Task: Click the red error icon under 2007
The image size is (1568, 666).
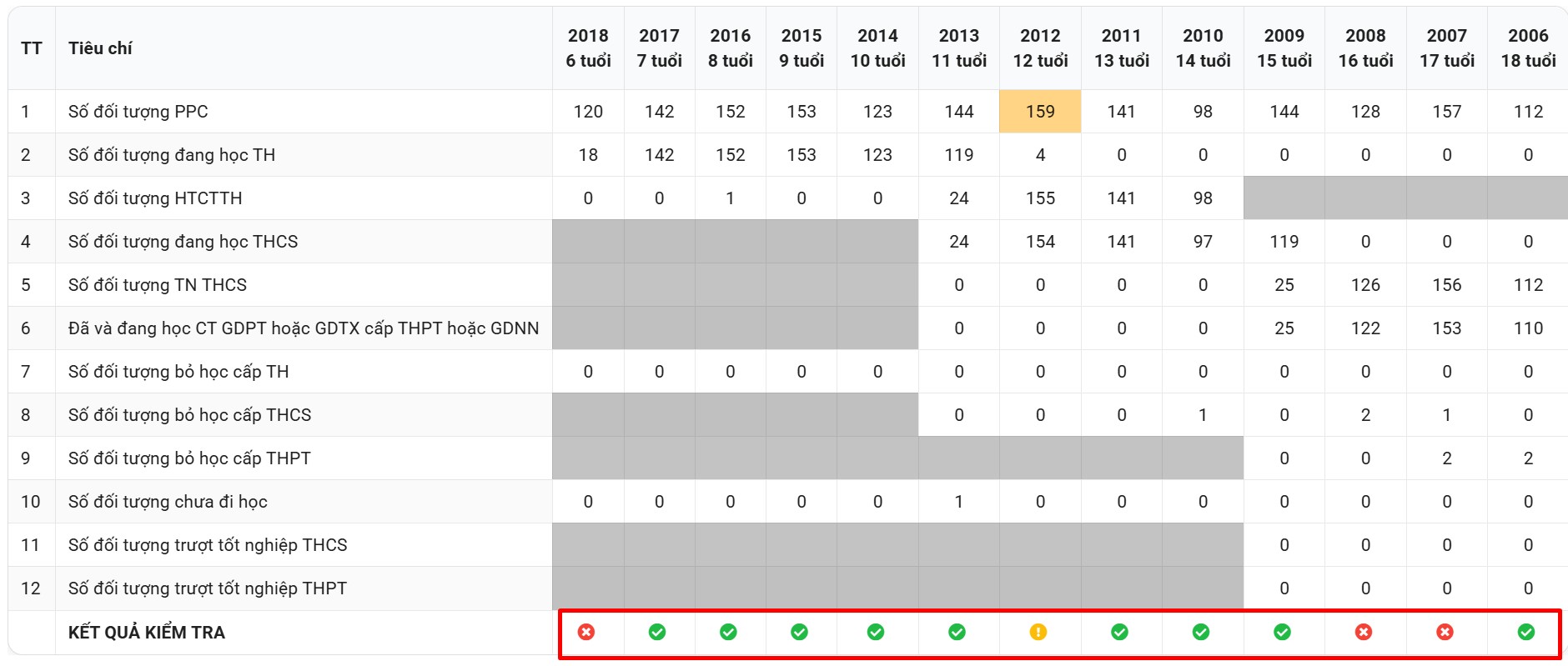Action: point(1445,632)
